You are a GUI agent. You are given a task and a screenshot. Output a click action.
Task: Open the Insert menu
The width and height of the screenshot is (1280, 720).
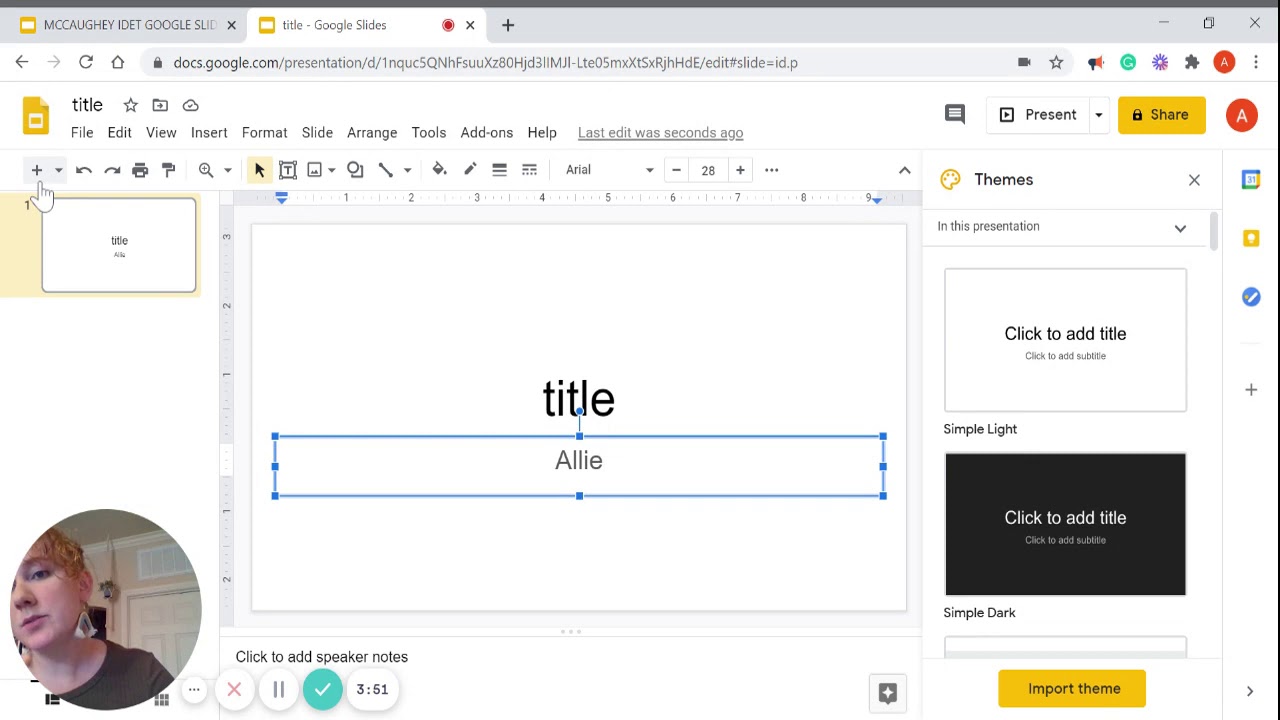(x=209, y=132)
